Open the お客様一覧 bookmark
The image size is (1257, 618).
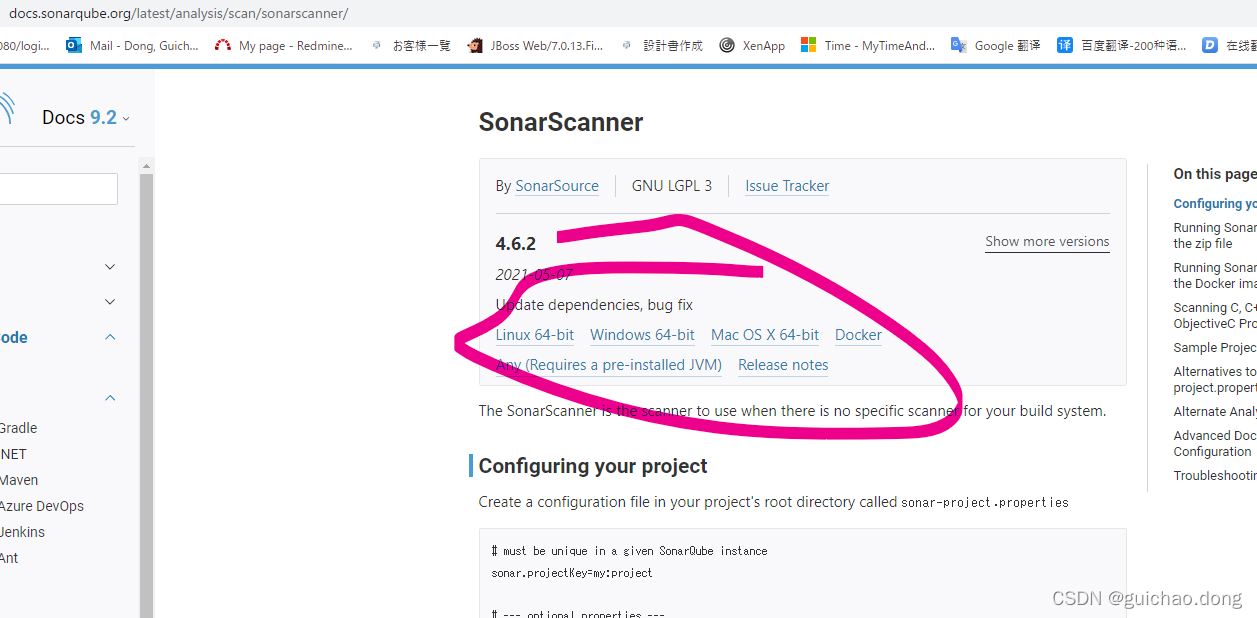(x=410, y=45)
